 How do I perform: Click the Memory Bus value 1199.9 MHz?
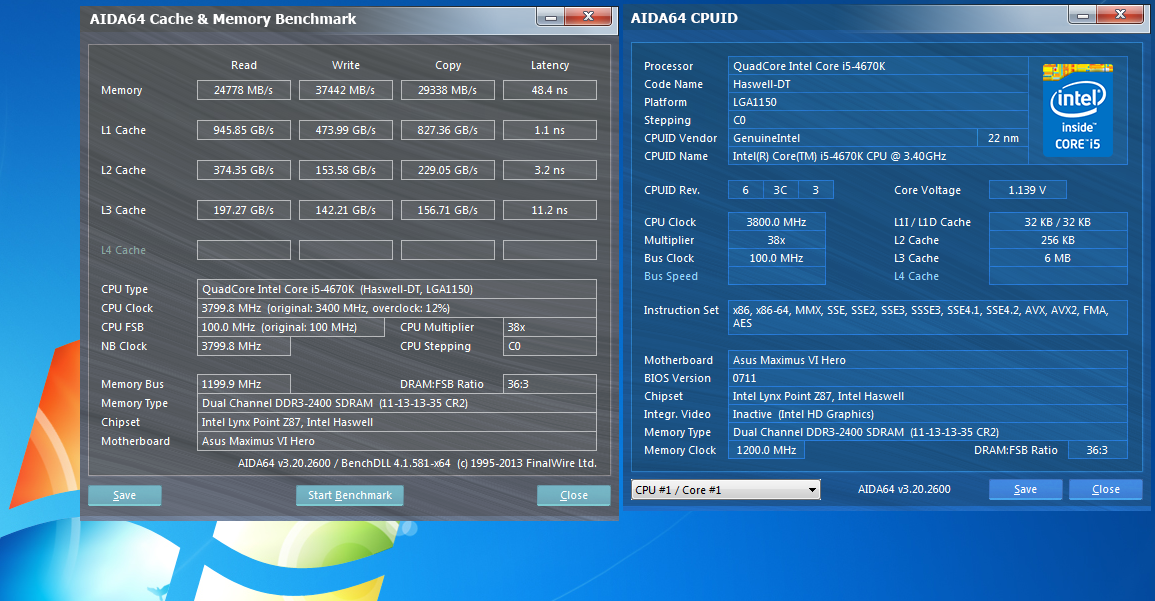244,384
